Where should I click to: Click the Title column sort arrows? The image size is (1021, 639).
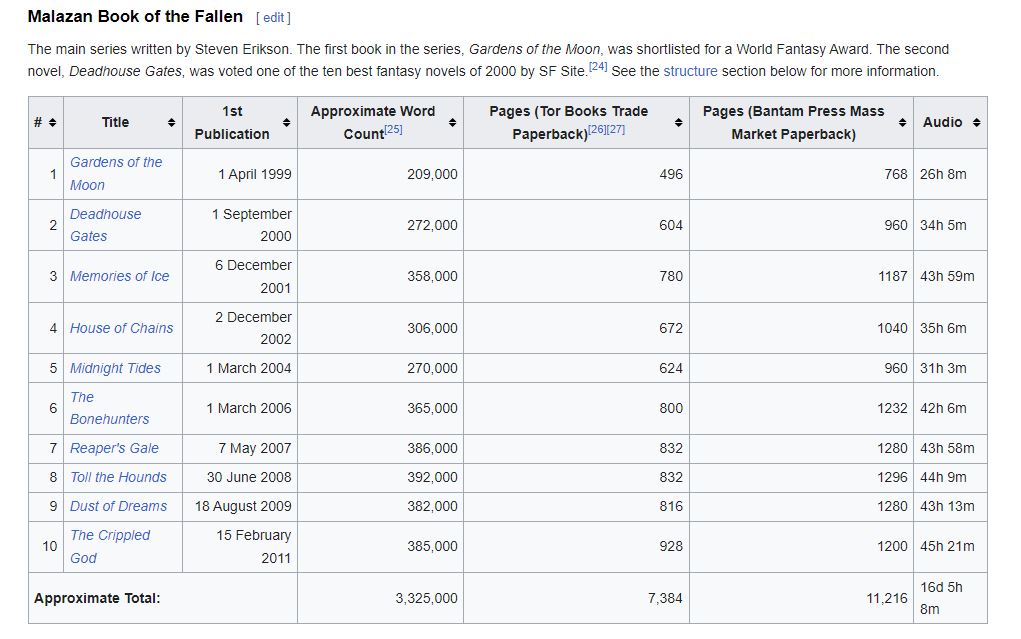tap(171, 122)
